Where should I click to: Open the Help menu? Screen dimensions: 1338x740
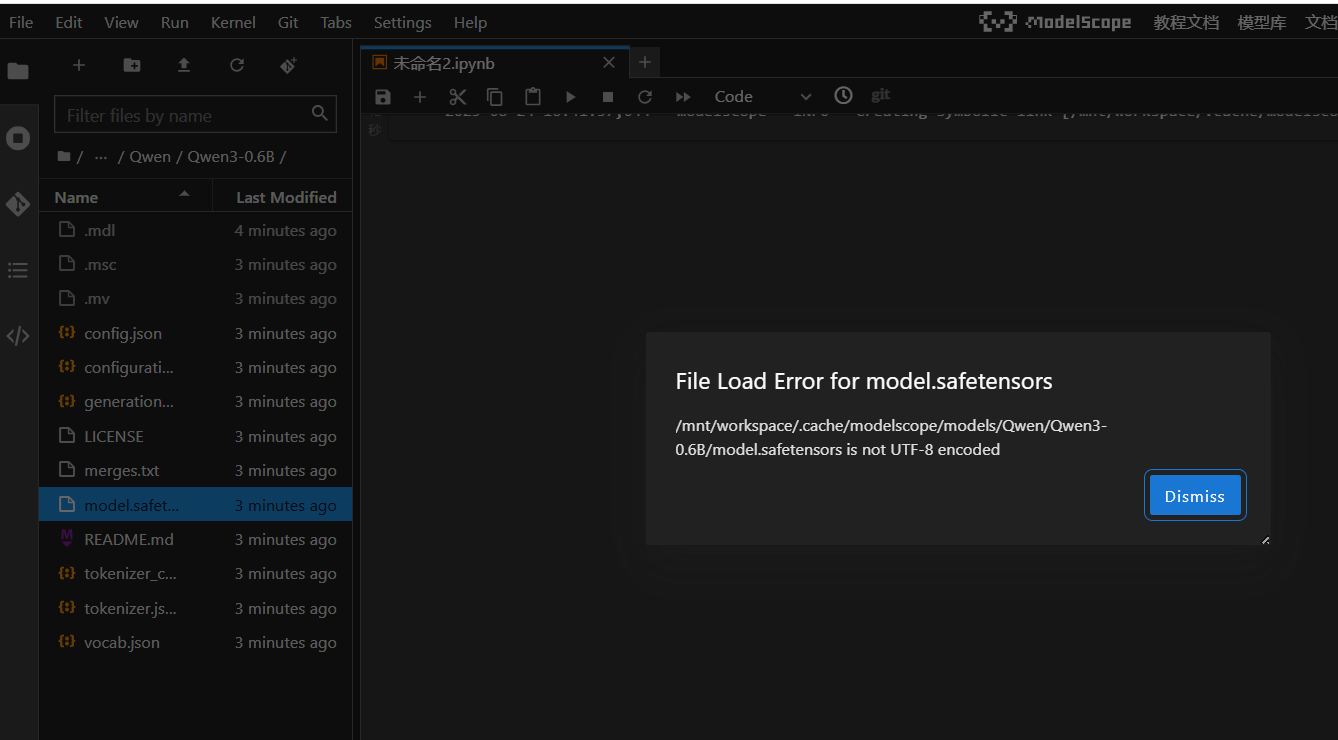click(x=470, y=22)
